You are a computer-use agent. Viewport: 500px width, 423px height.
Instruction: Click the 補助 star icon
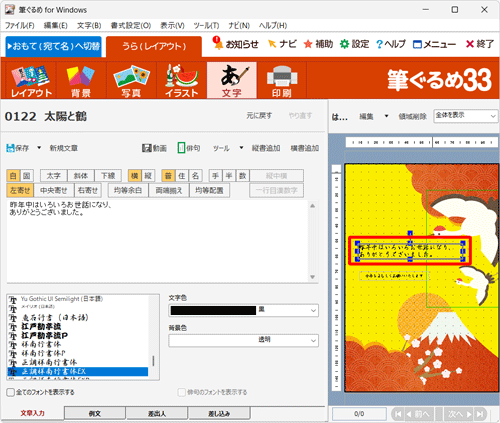click(308, 44)
